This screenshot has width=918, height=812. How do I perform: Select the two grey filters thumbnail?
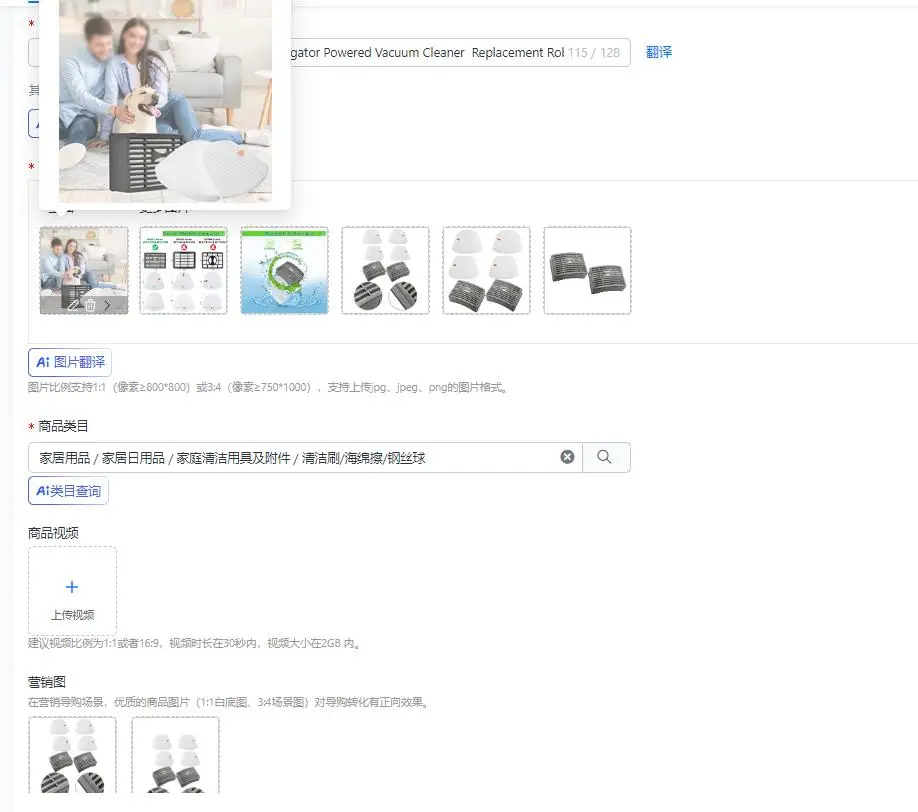click(x=588, y=270)
